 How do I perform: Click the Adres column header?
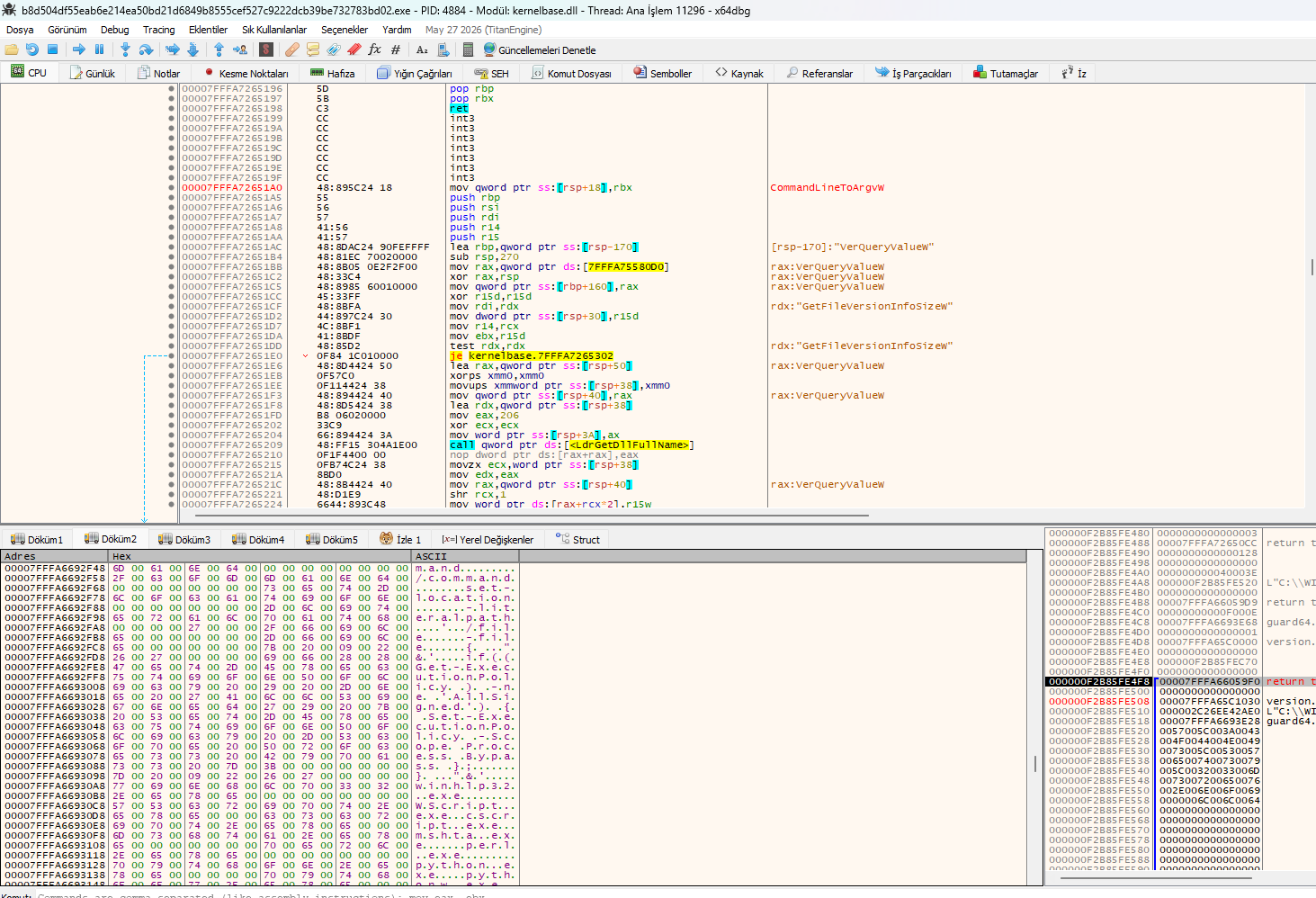pos(55,556)
